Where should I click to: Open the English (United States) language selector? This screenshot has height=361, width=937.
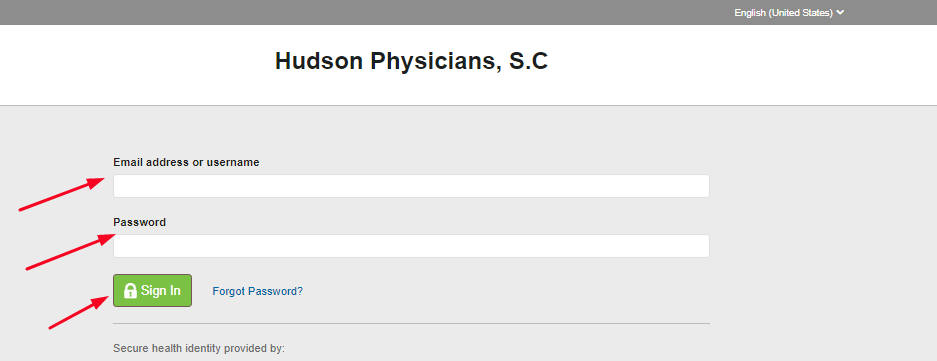789,13
